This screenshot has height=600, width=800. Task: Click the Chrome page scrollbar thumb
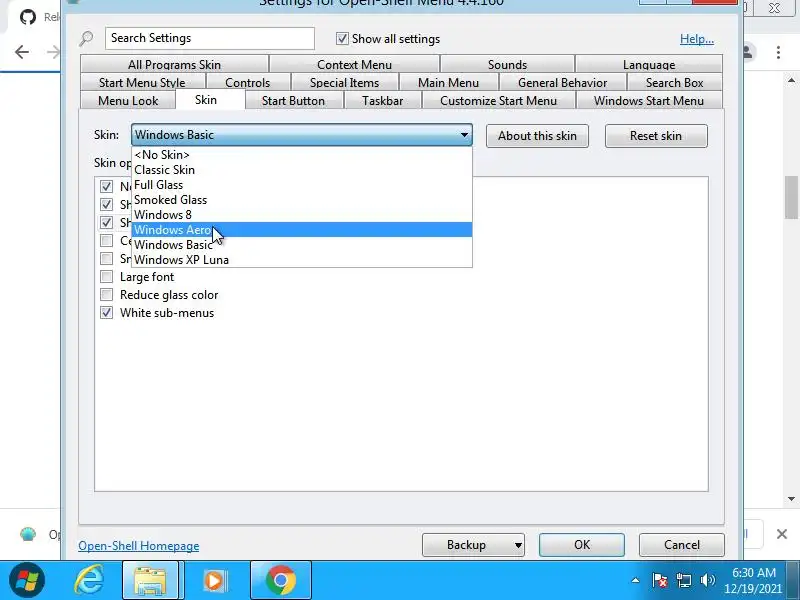[x=791, y=197]
